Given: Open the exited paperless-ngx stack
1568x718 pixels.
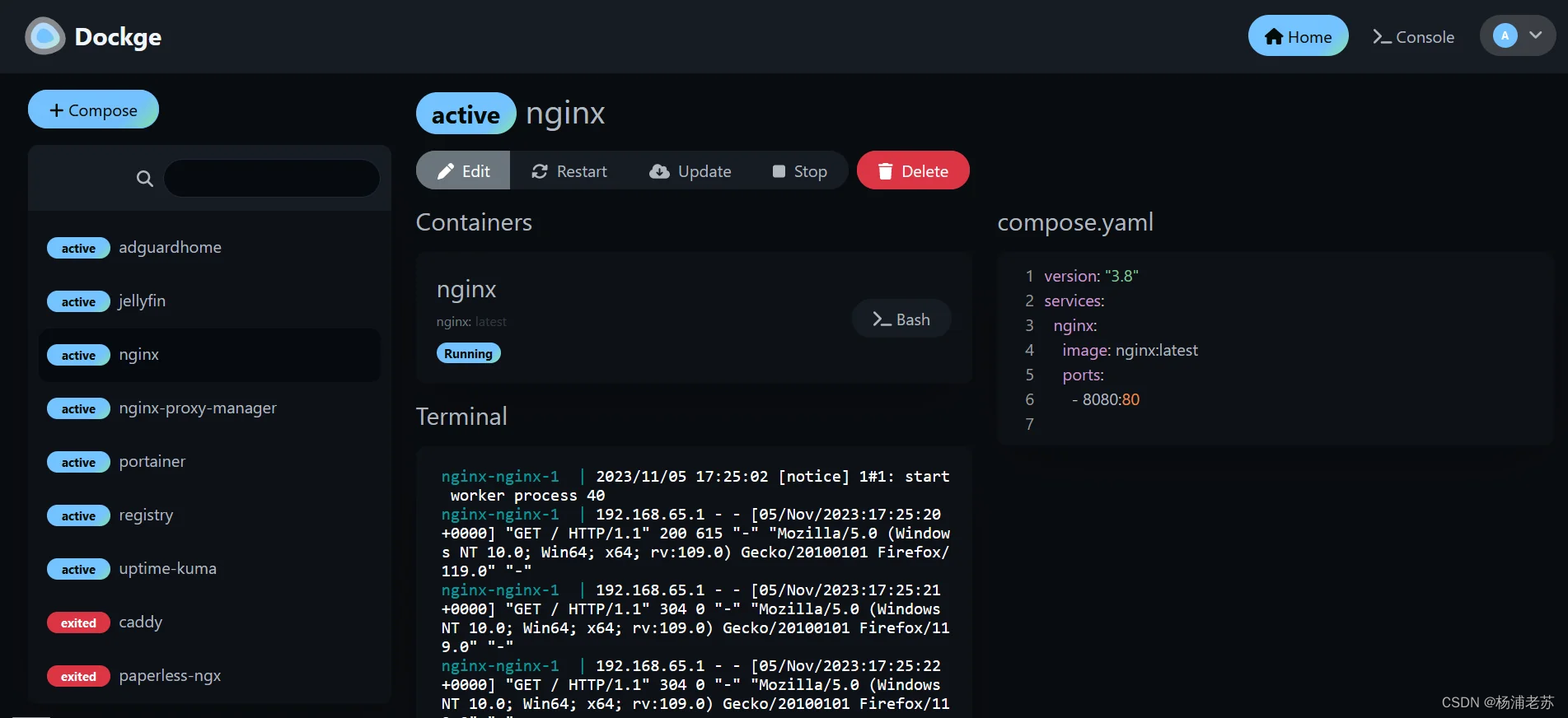Looking at the screenshot, I should pyautogui.click(x=209, y=676).
